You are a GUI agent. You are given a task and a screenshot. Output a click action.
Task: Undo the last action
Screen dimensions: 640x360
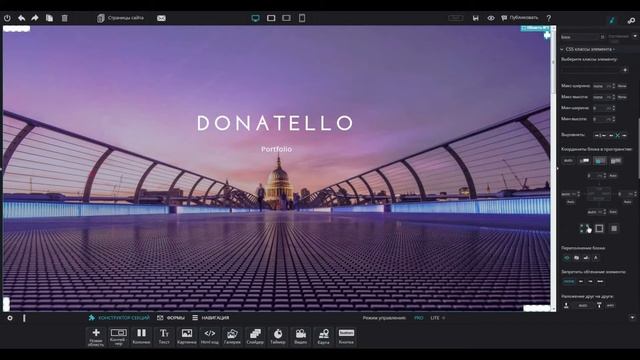(21, 18)
